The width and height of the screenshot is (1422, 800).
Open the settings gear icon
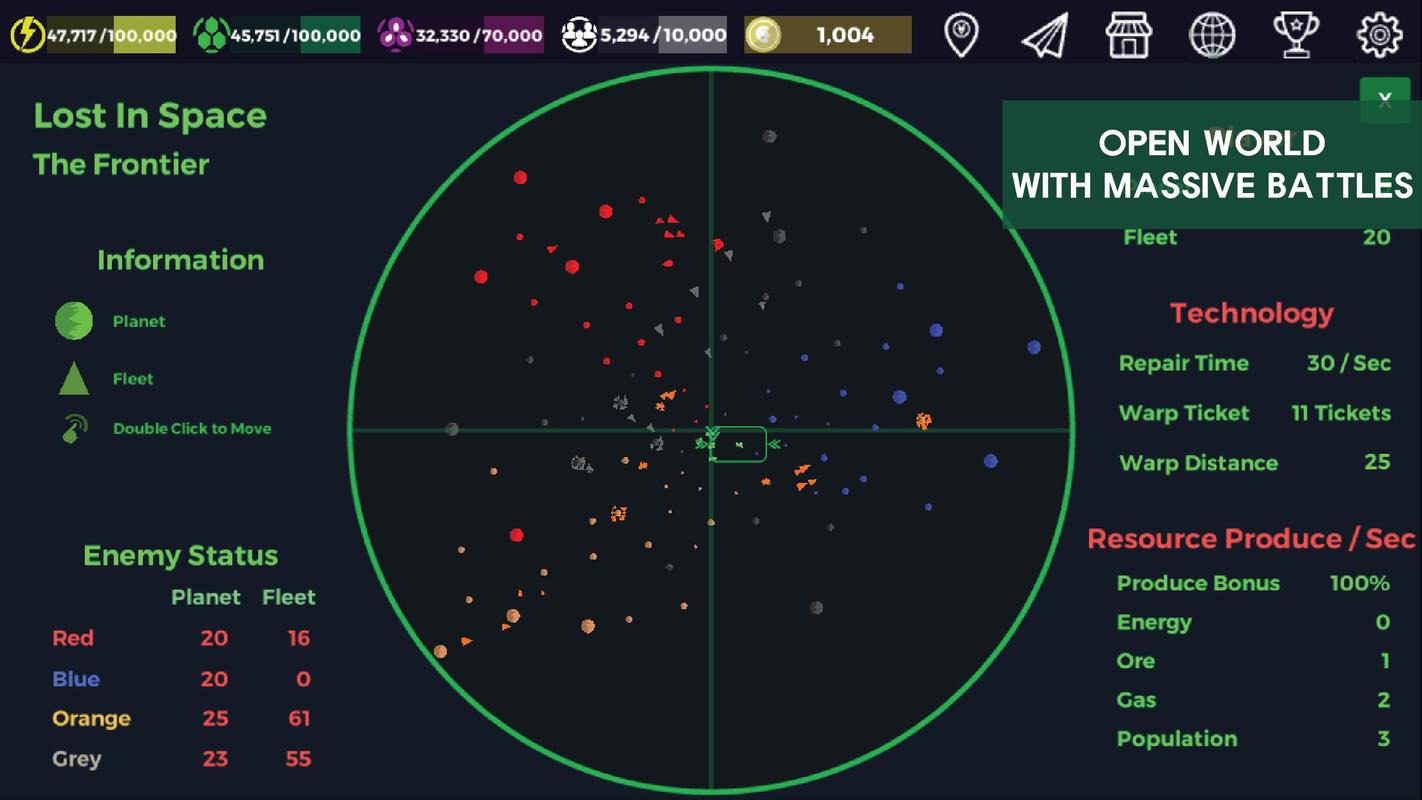coord(1379,35)
